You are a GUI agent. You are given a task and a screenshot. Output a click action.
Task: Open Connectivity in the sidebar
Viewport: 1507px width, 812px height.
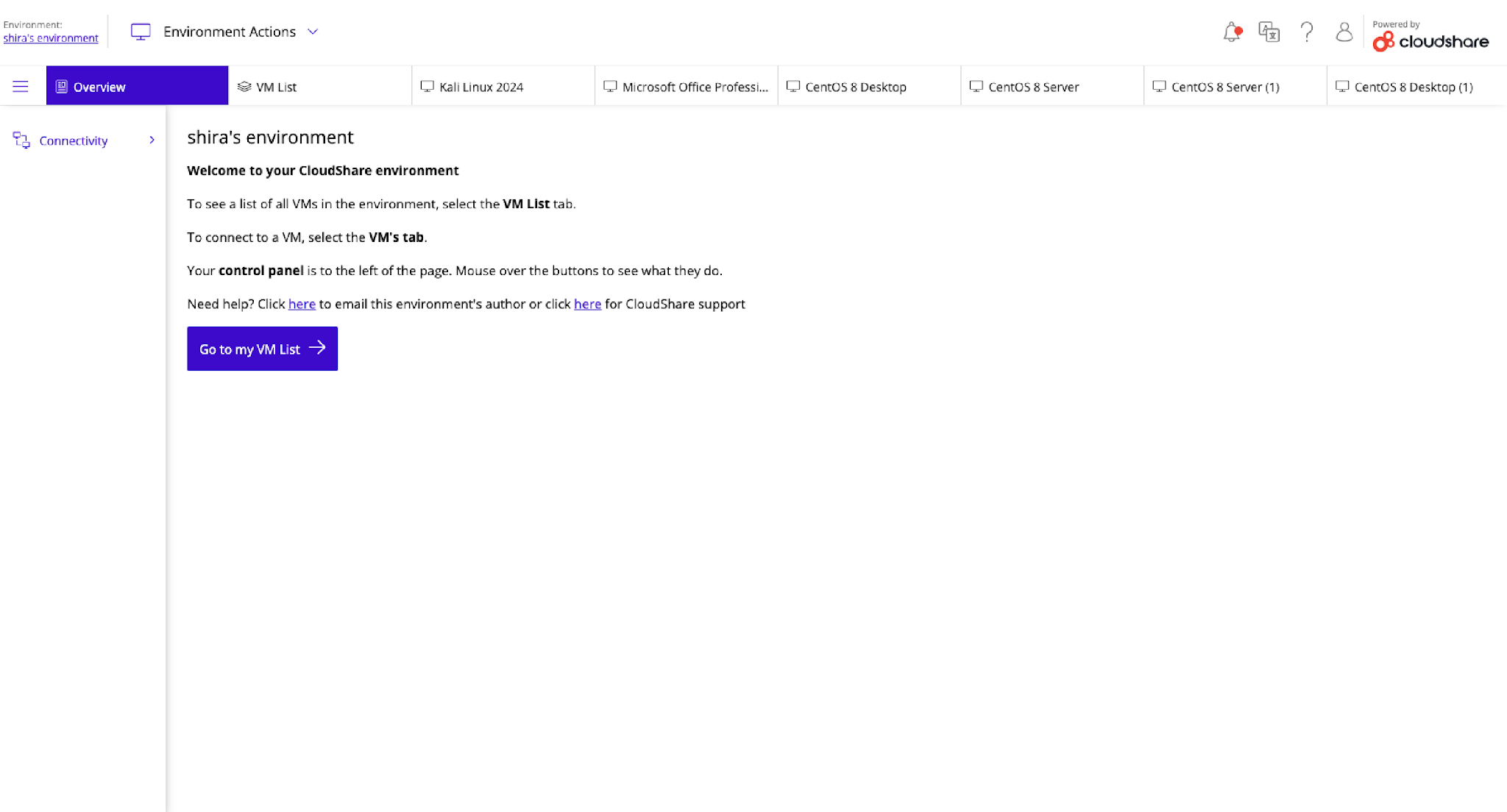click(x=83, y=140)
